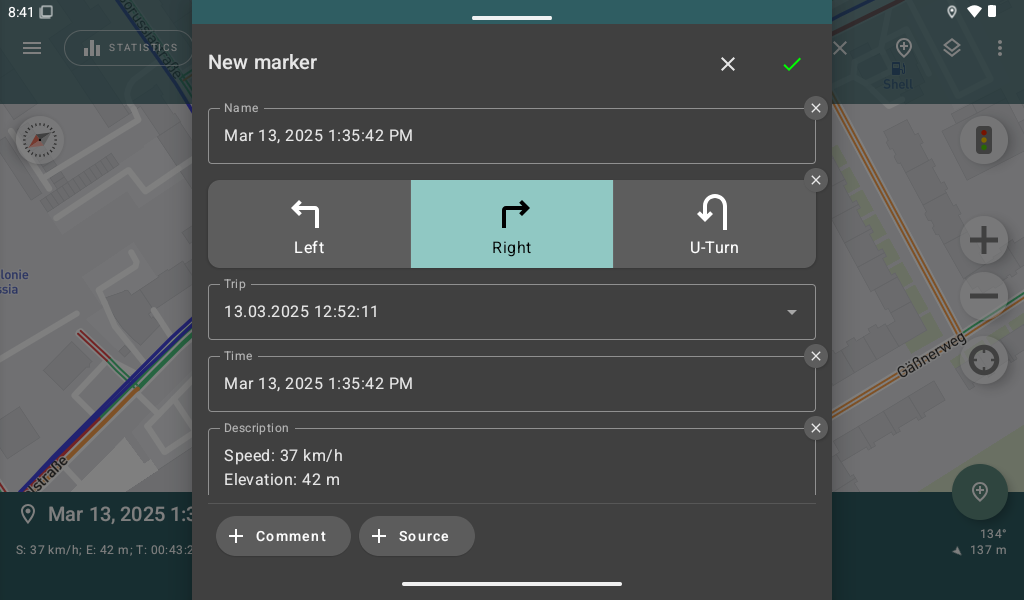Open the overflow three-dot menu
Screen dimensions: 1024x600
(x=1000, y=47)
